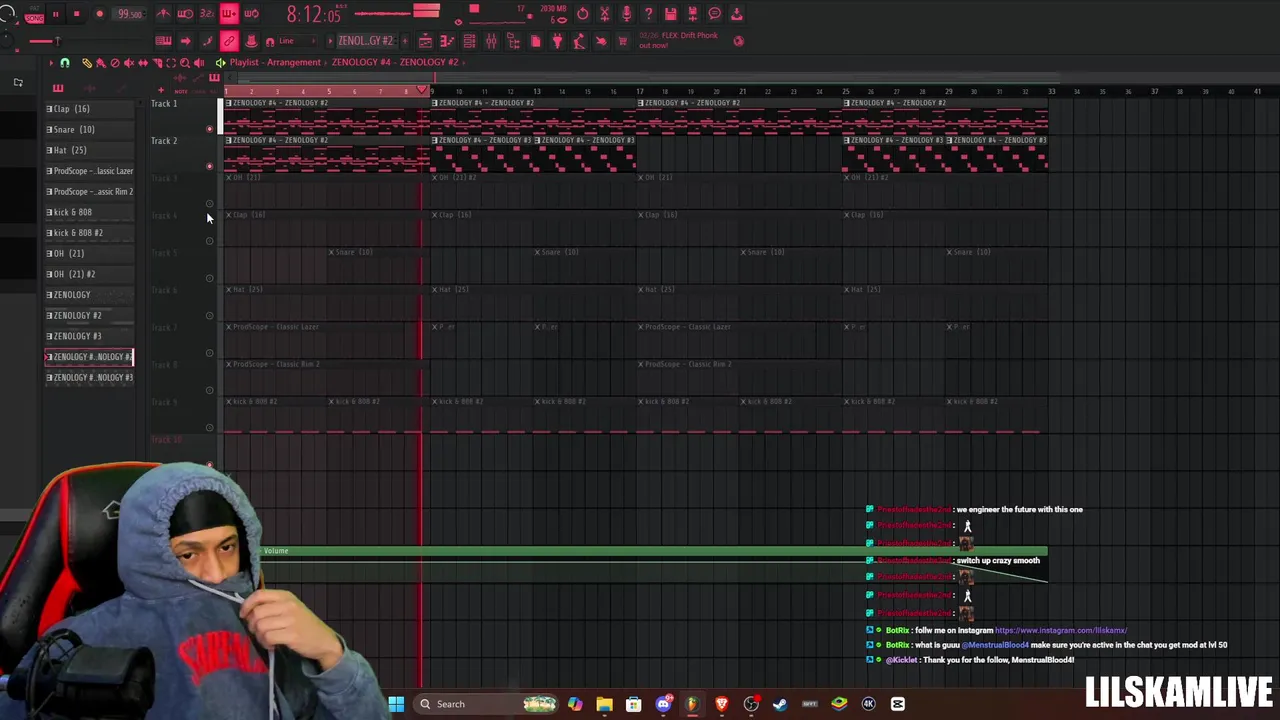Select ZENOLOGY #3 in pattern picker

pos(88,336)
